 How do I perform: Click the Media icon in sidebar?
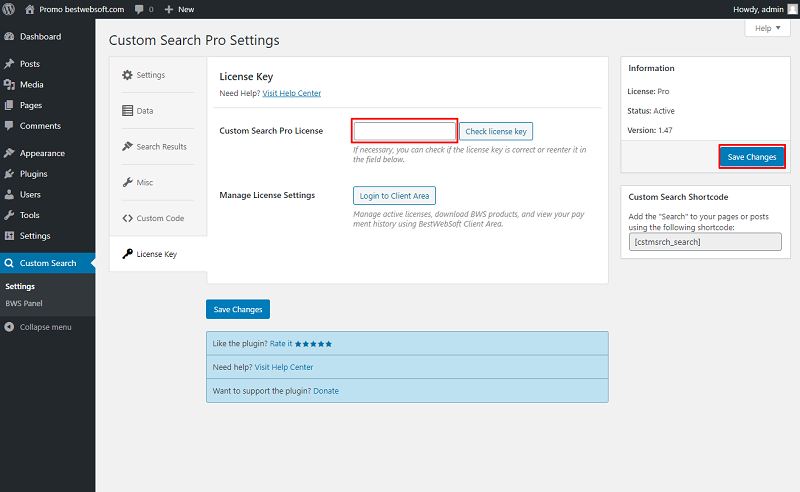9,85
